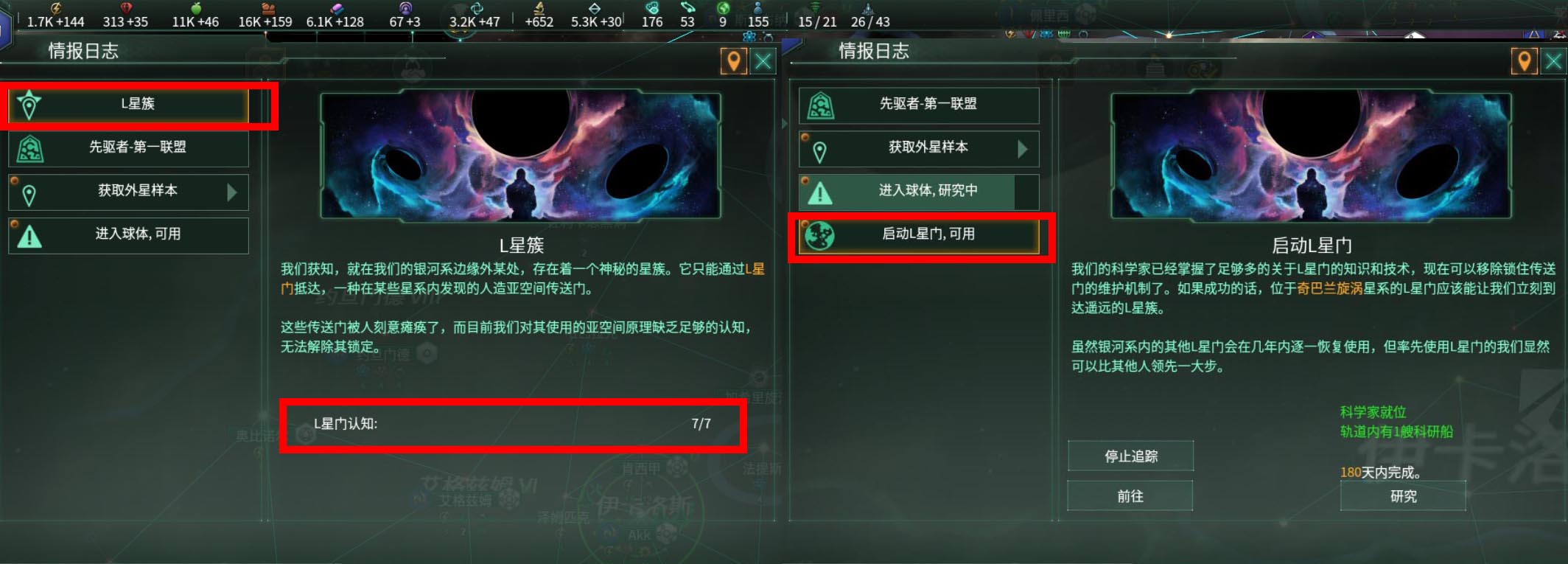Click the 前往 button

(1130, 496)
